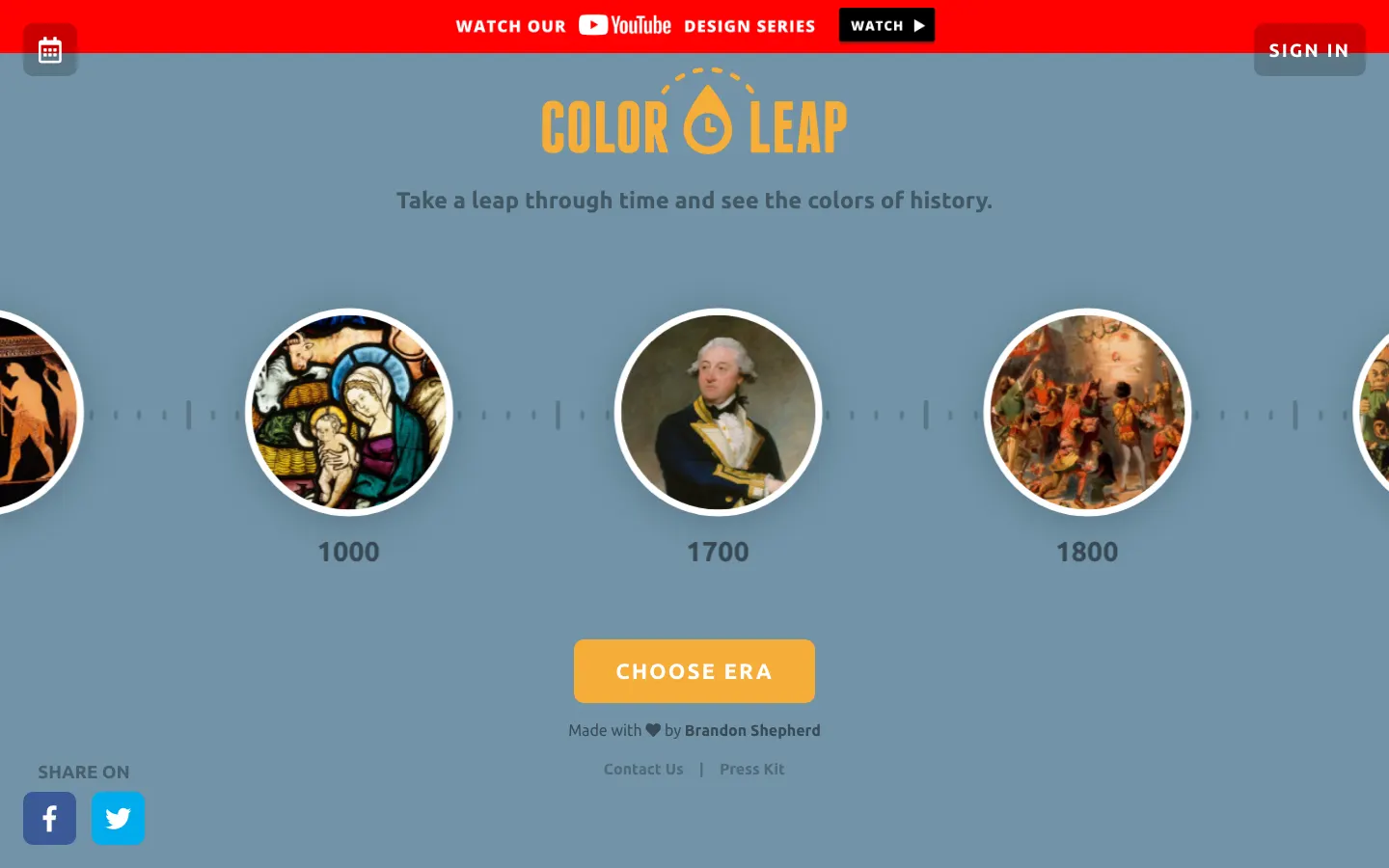Open the Press Kit link
This screenshot has width=1389, height=868.
[x=751, y=769]
